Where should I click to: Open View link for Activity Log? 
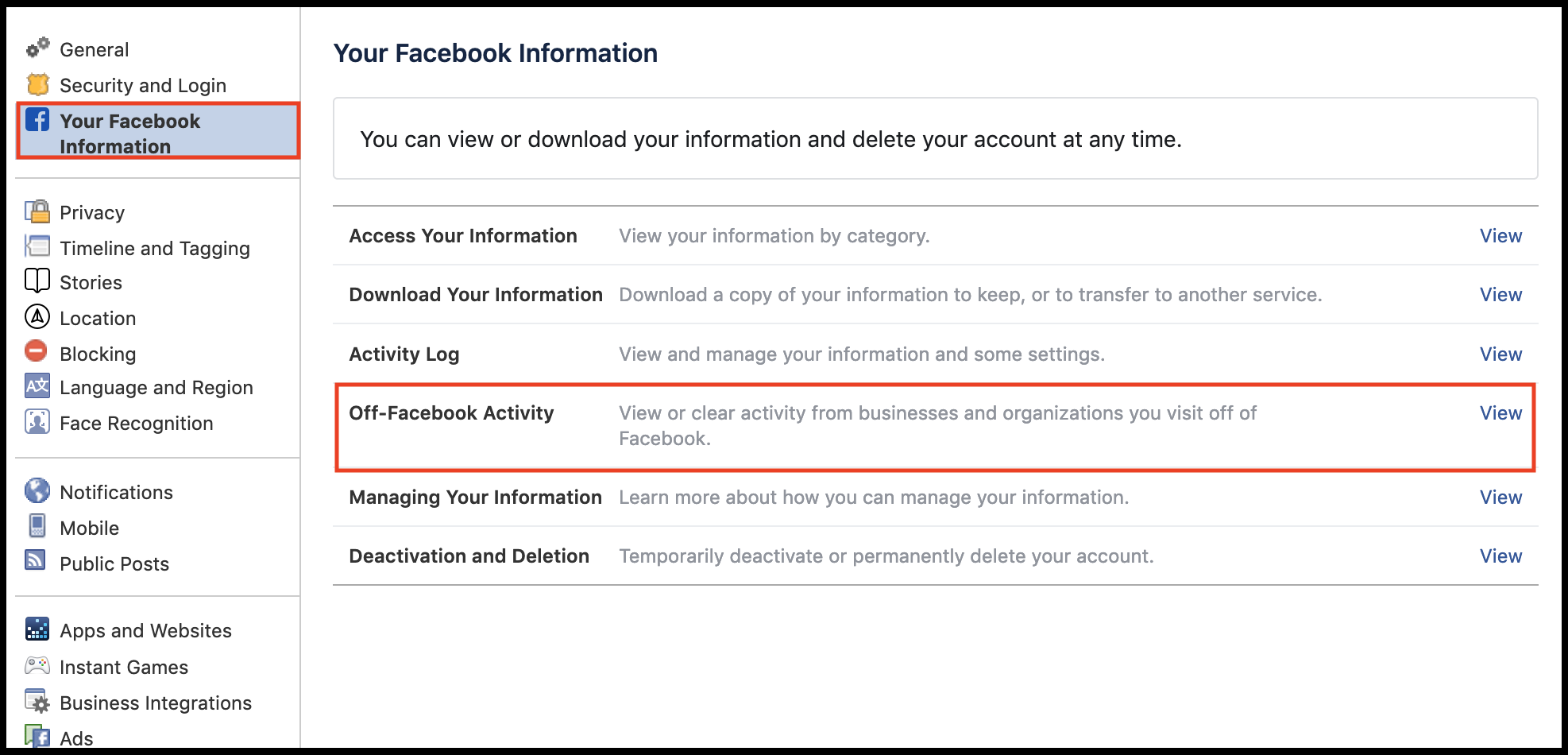coord(1500,354)
